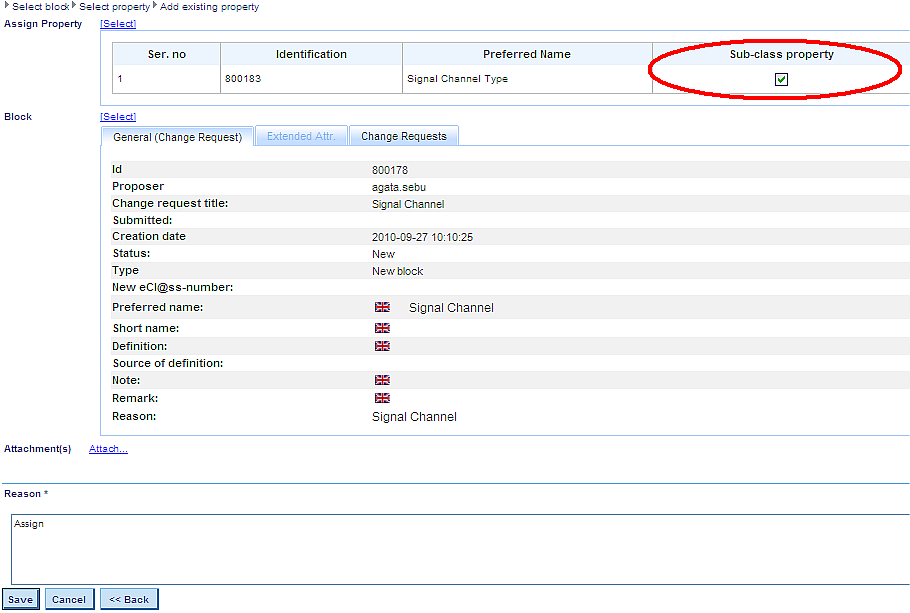Click the UK flag in Note row
The width and height of the screenshot is (910, 613).
click(x=382, y=380)
